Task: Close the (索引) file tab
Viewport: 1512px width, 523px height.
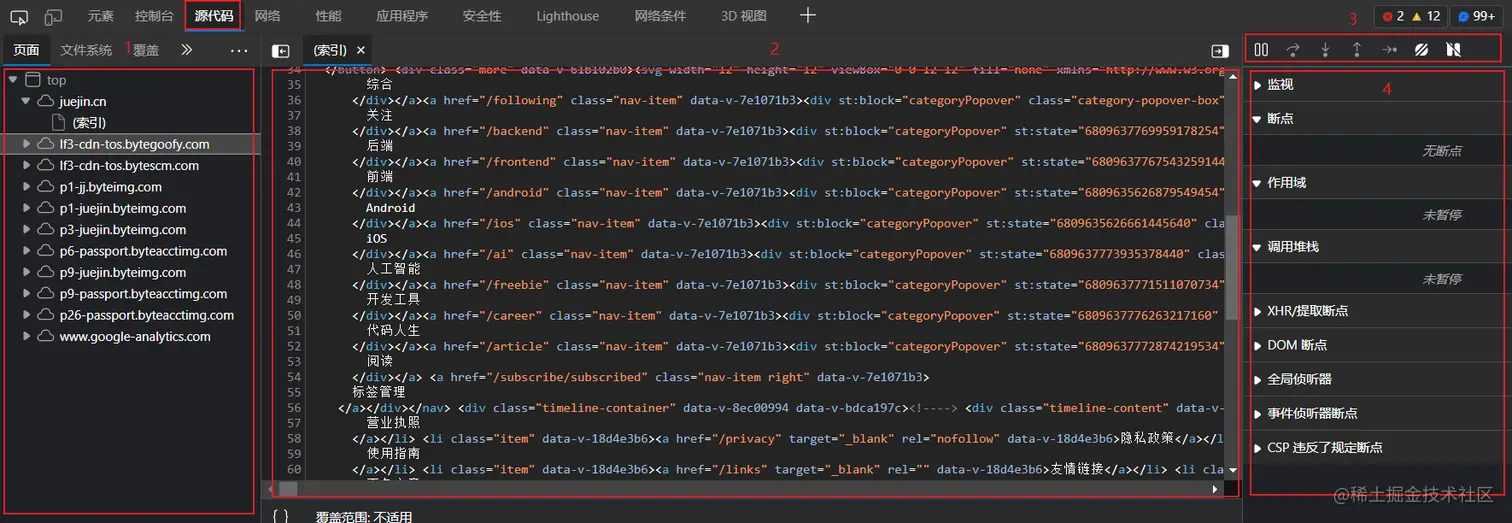Action: click(361, 50)
